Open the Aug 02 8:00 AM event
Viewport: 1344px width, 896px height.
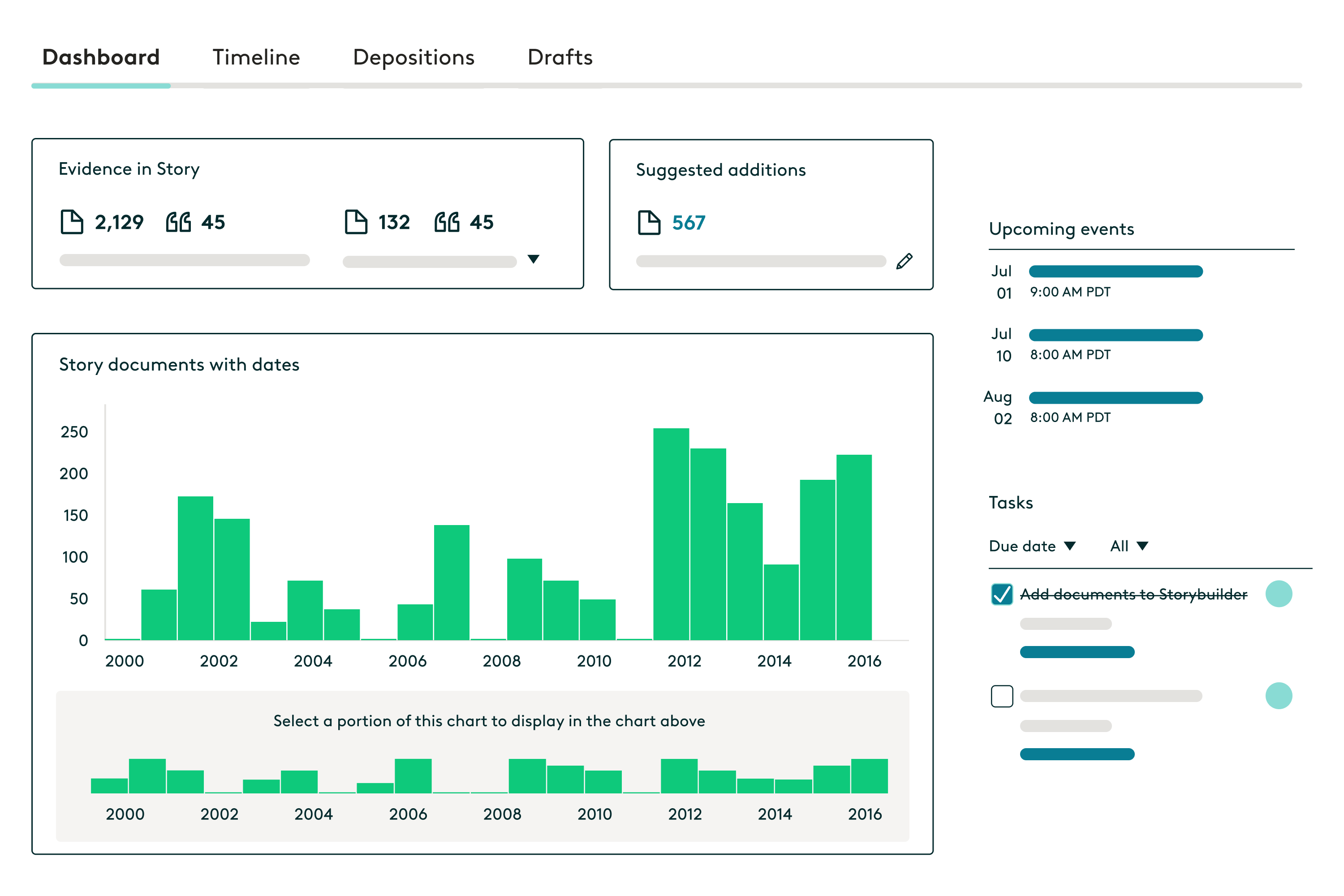click(1116, 398)
